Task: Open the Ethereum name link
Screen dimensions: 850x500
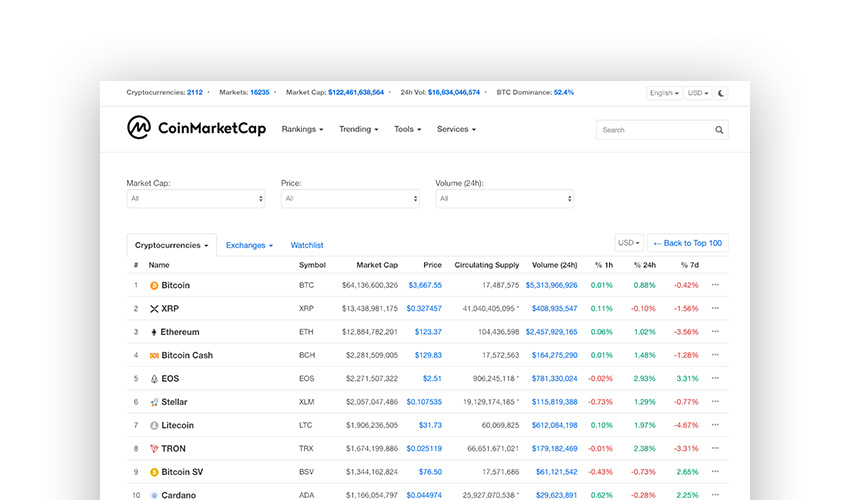Action: 180,332
